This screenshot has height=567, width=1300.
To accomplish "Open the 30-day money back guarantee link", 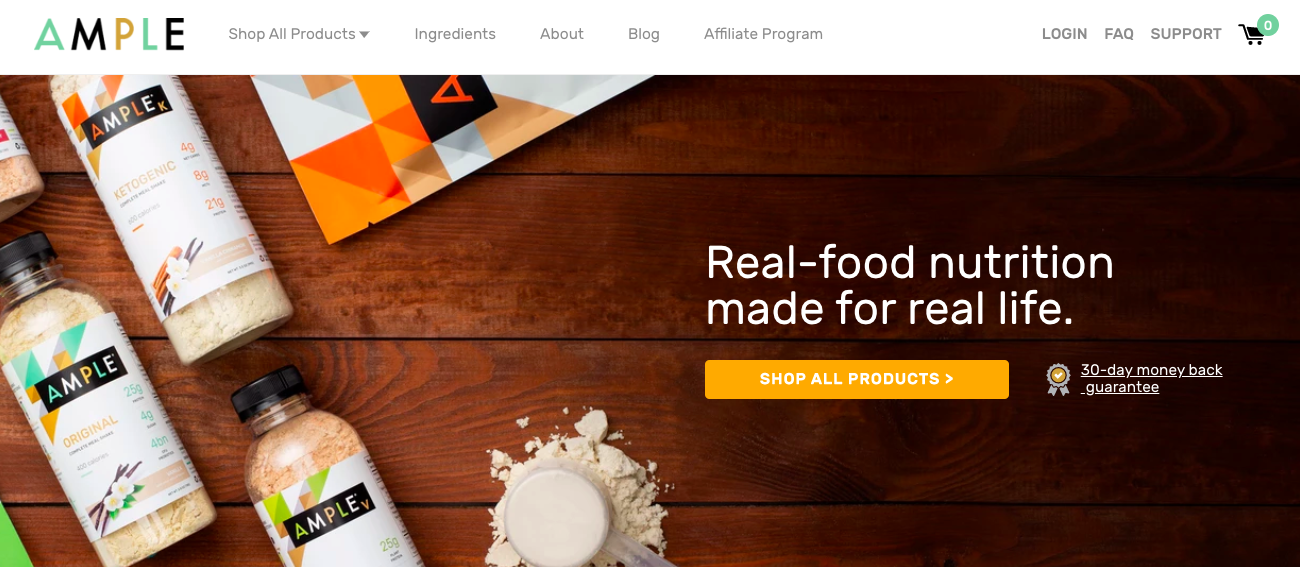I will pos(1152,378).
